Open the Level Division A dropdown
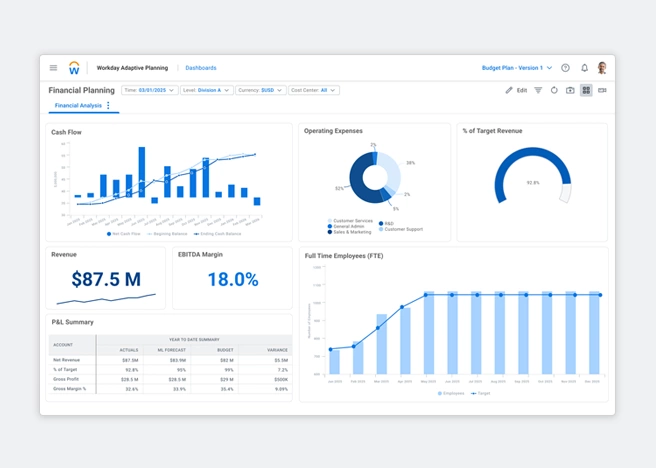Image resolution: width=656 pixels, height=468 pixels. [x=205, y=90]
